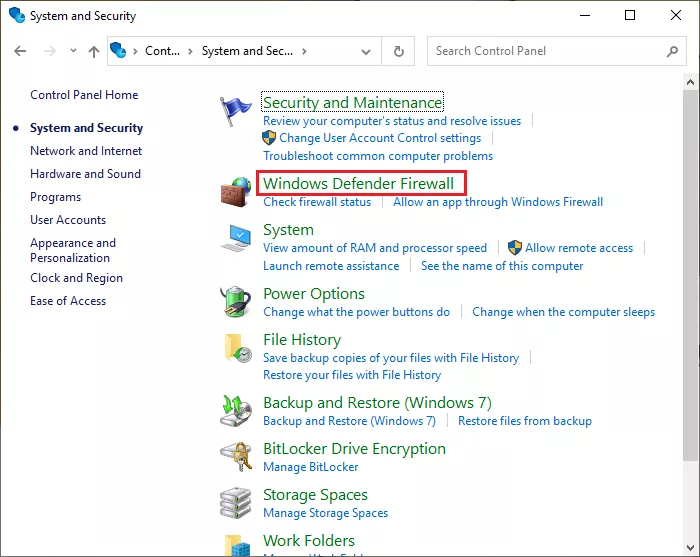The height and width of the screenshot is (557, 700).
Task: Click Troubleshoot common computer problems
Action: pos(378,156)
